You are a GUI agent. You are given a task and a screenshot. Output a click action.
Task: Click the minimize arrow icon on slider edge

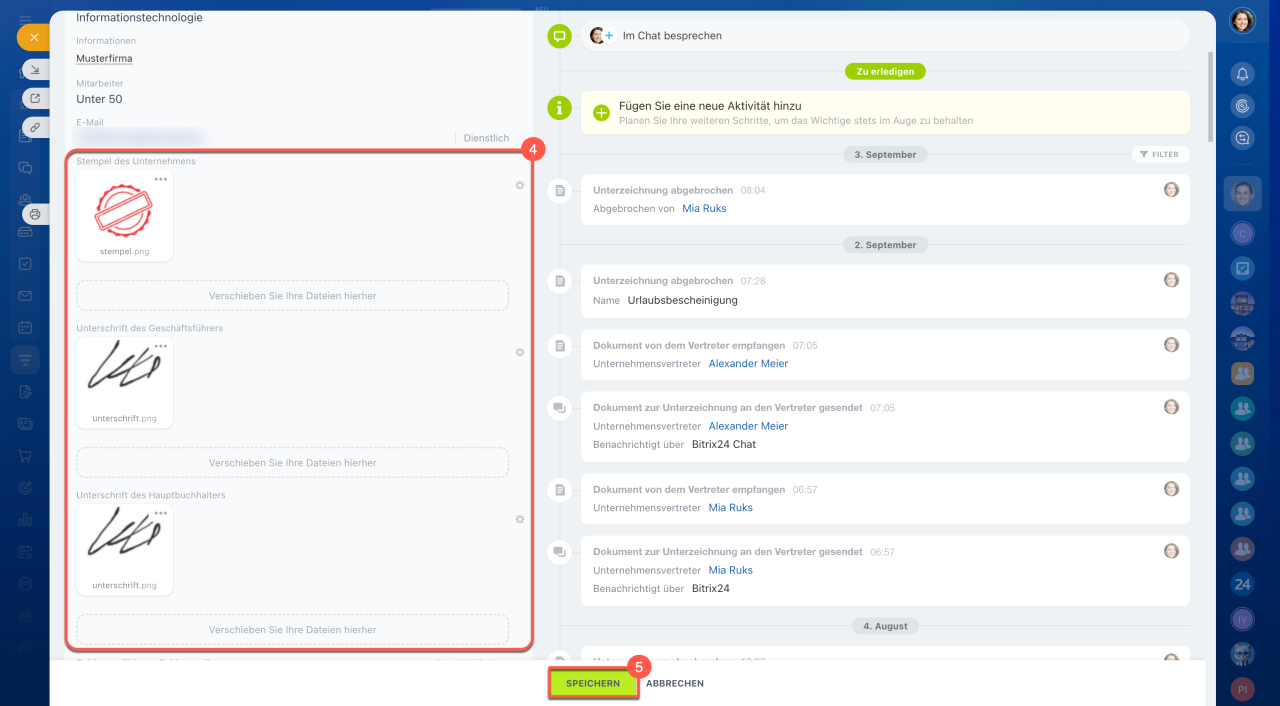coord(35,69)
